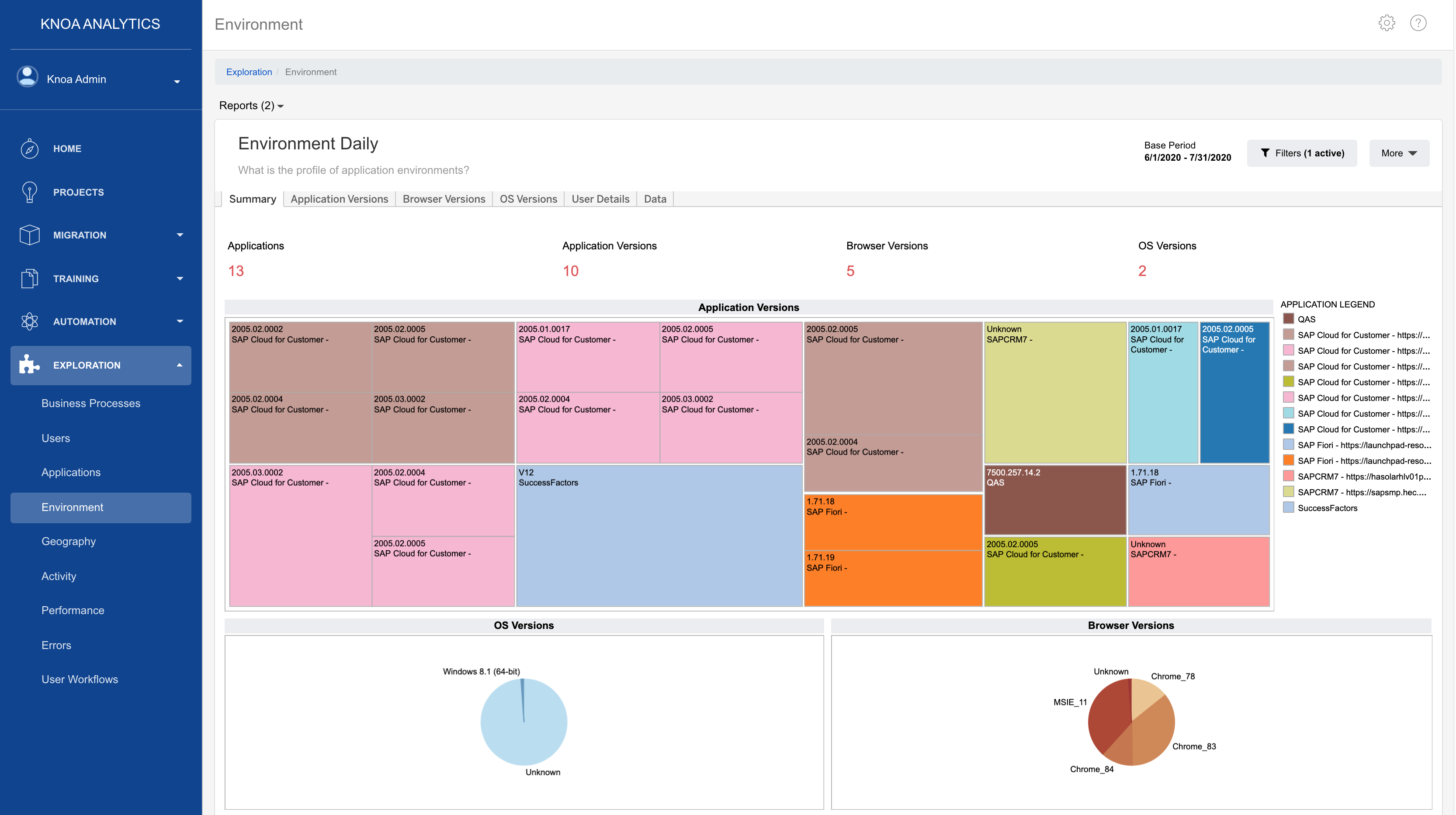Click the dark blue SAP Cloud legend swatch
This screenshot has height=815, width=1456.
tap(1288, 428)
